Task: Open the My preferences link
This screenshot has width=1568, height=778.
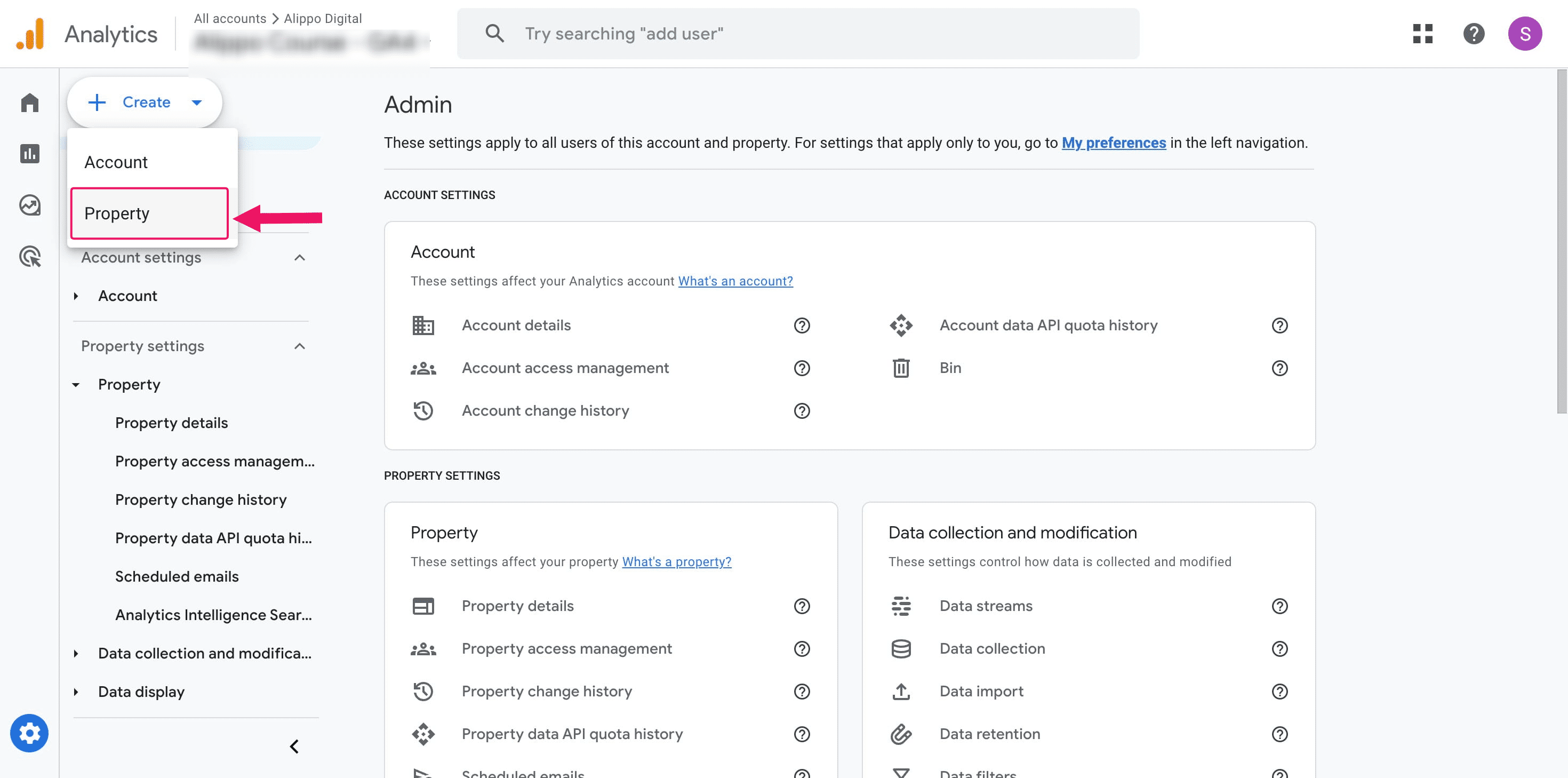Action: click(x=1113, y=142)
